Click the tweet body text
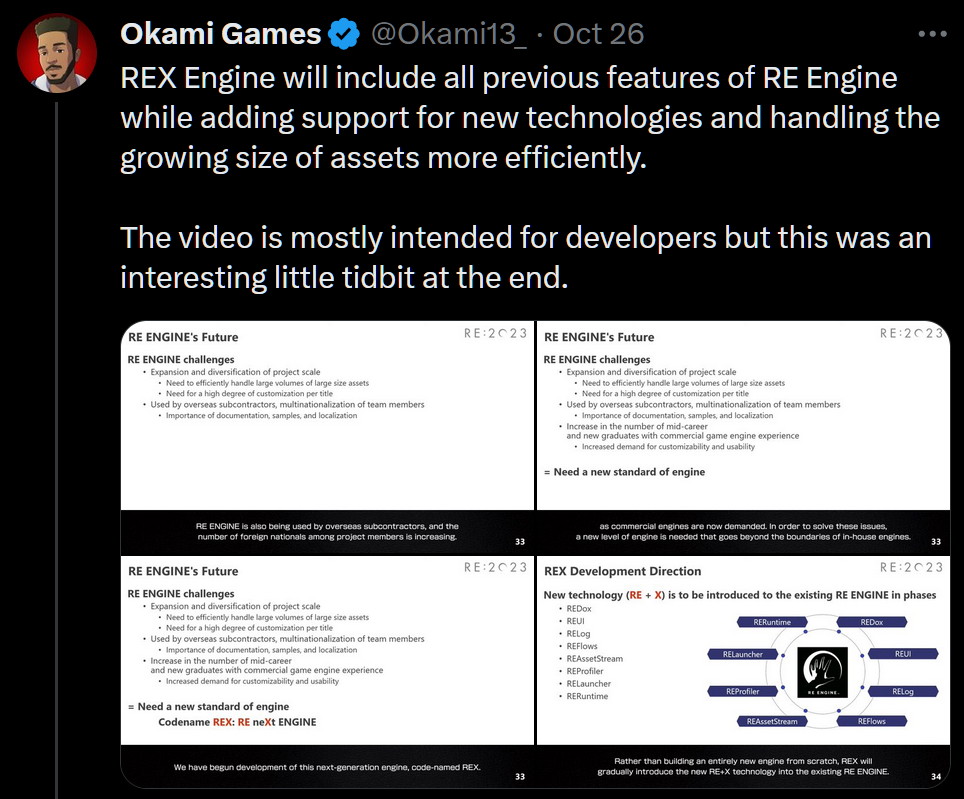 tap(500, 175)
